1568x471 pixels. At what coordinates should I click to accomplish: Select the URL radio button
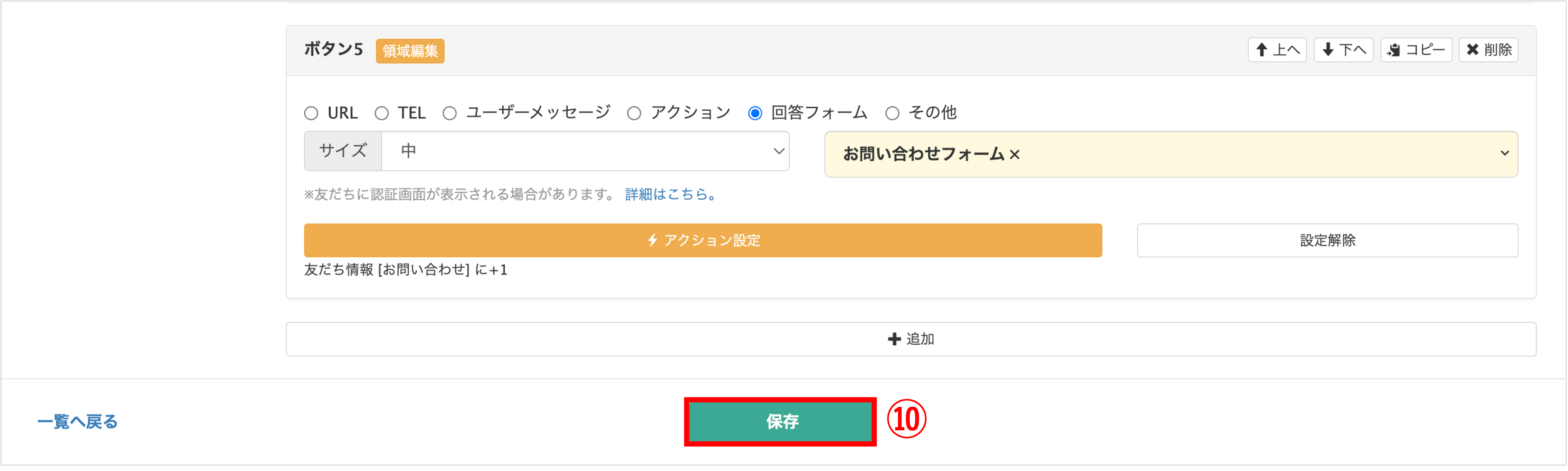tap(312, 113)
